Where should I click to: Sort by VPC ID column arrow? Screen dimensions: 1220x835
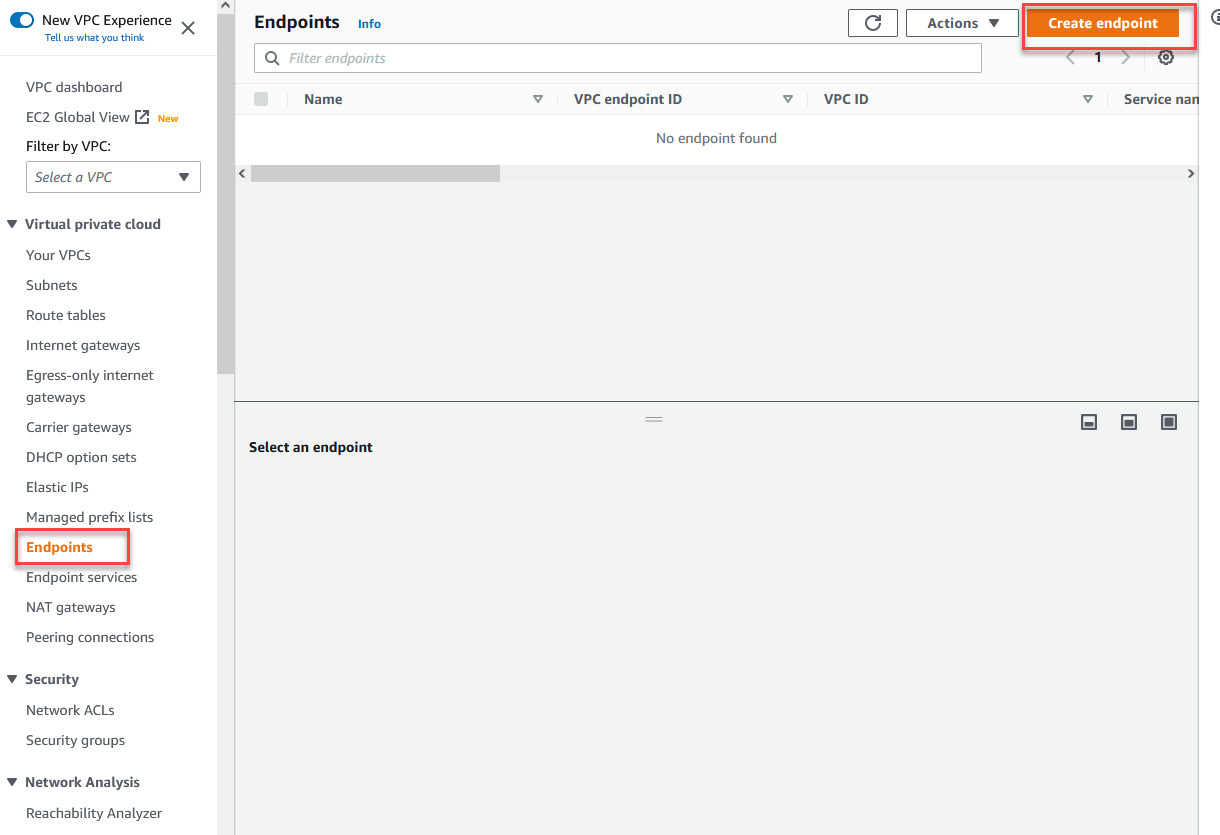tap(1088, 99)
